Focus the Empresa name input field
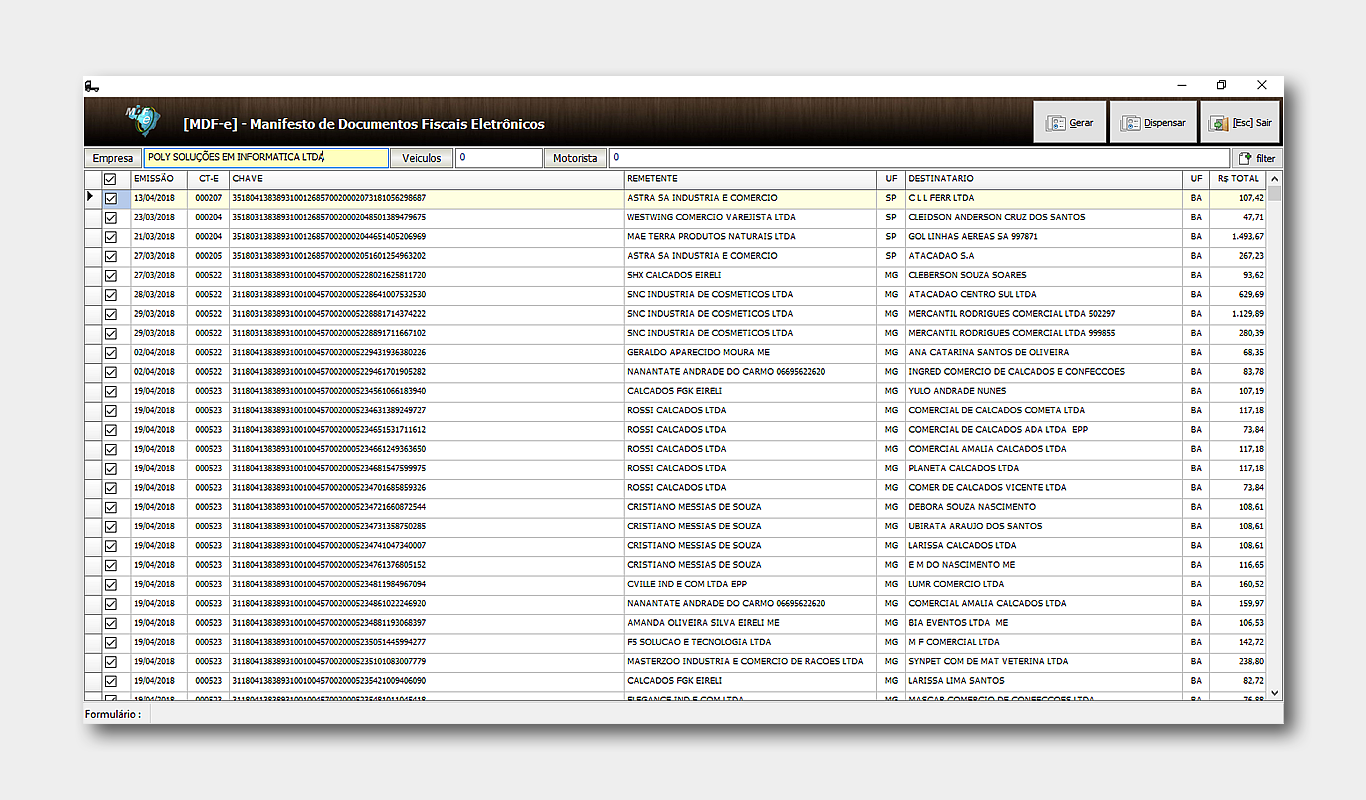Image resolution: width=1366 pixels, height=800 pixels. pos(266,158)
